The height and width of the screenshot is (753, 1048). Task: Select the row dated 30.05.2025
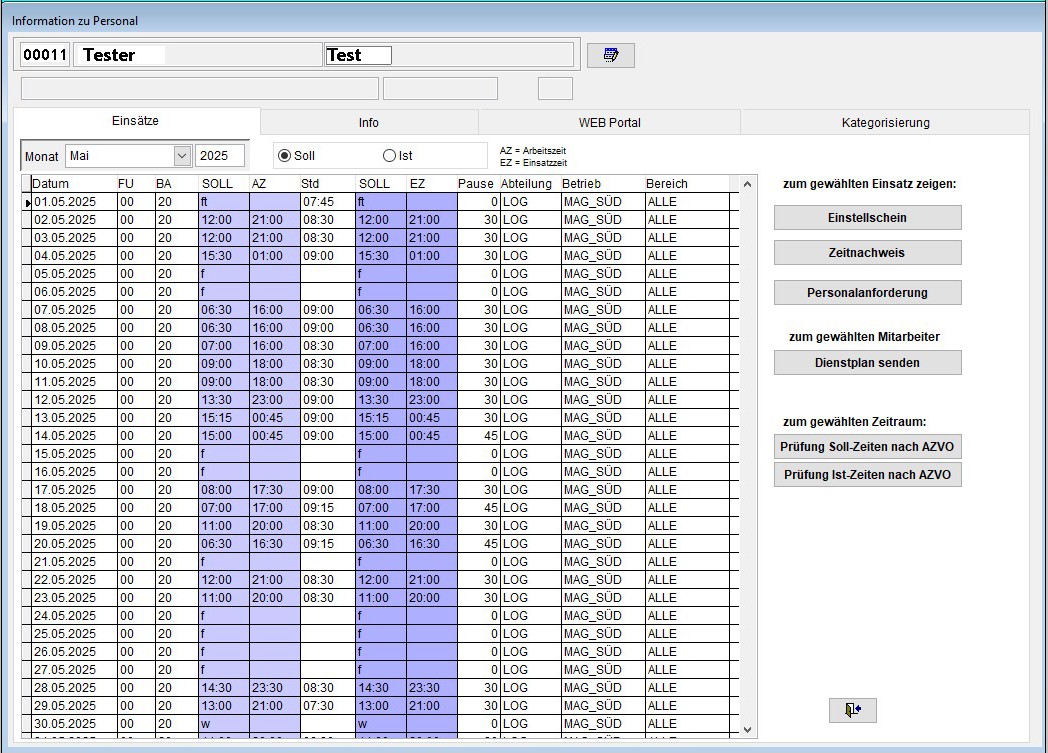[x=380, y=724]
